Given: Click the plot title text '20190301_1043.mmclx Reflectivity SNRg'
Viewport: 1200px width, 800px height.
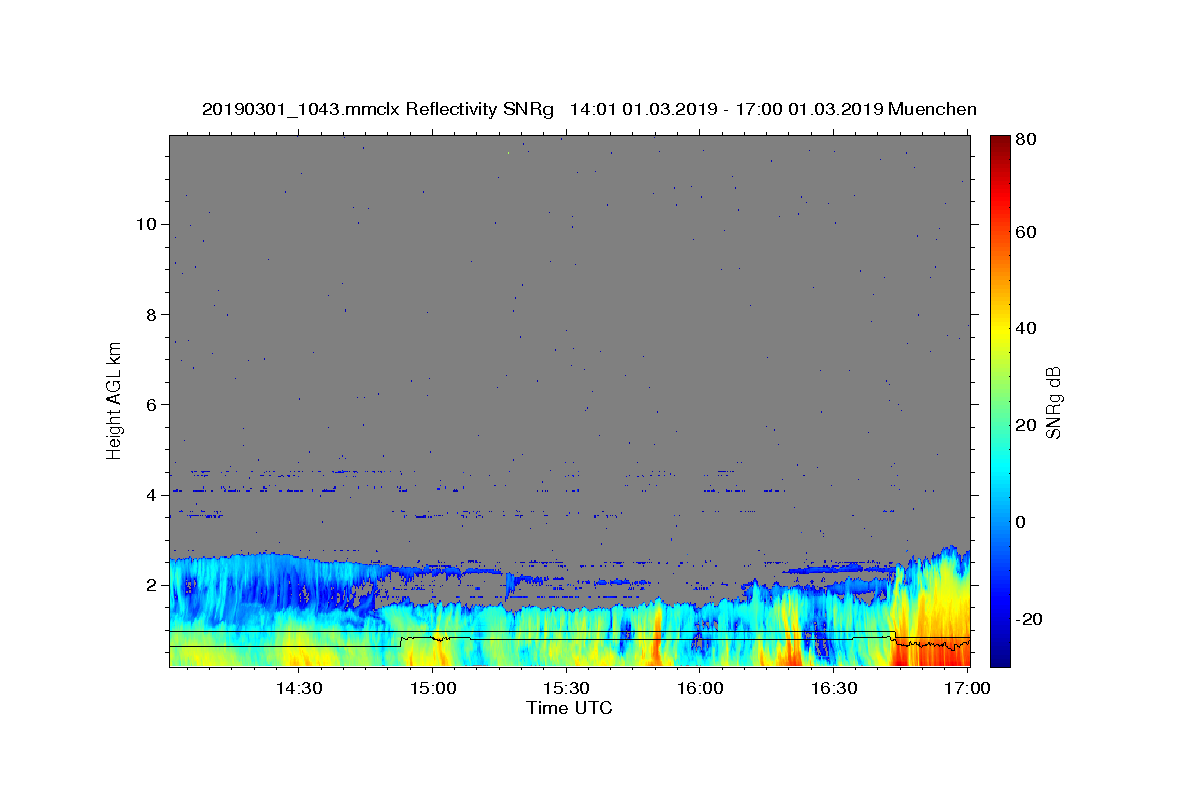Looking at the screenshot, I should pyautogui.click(x=378, y=109).
